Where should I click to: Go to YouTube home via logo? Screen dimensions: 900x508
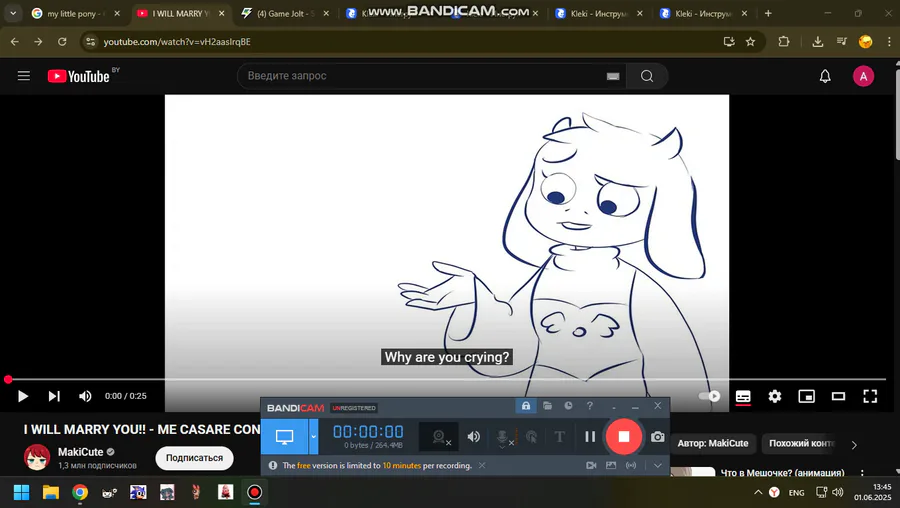(79, 76)
